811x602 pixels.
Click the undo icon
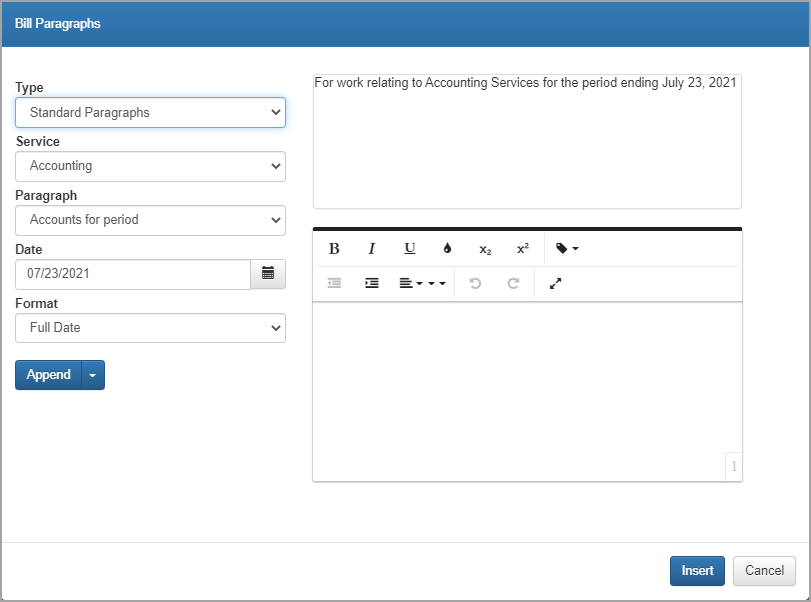475,283
